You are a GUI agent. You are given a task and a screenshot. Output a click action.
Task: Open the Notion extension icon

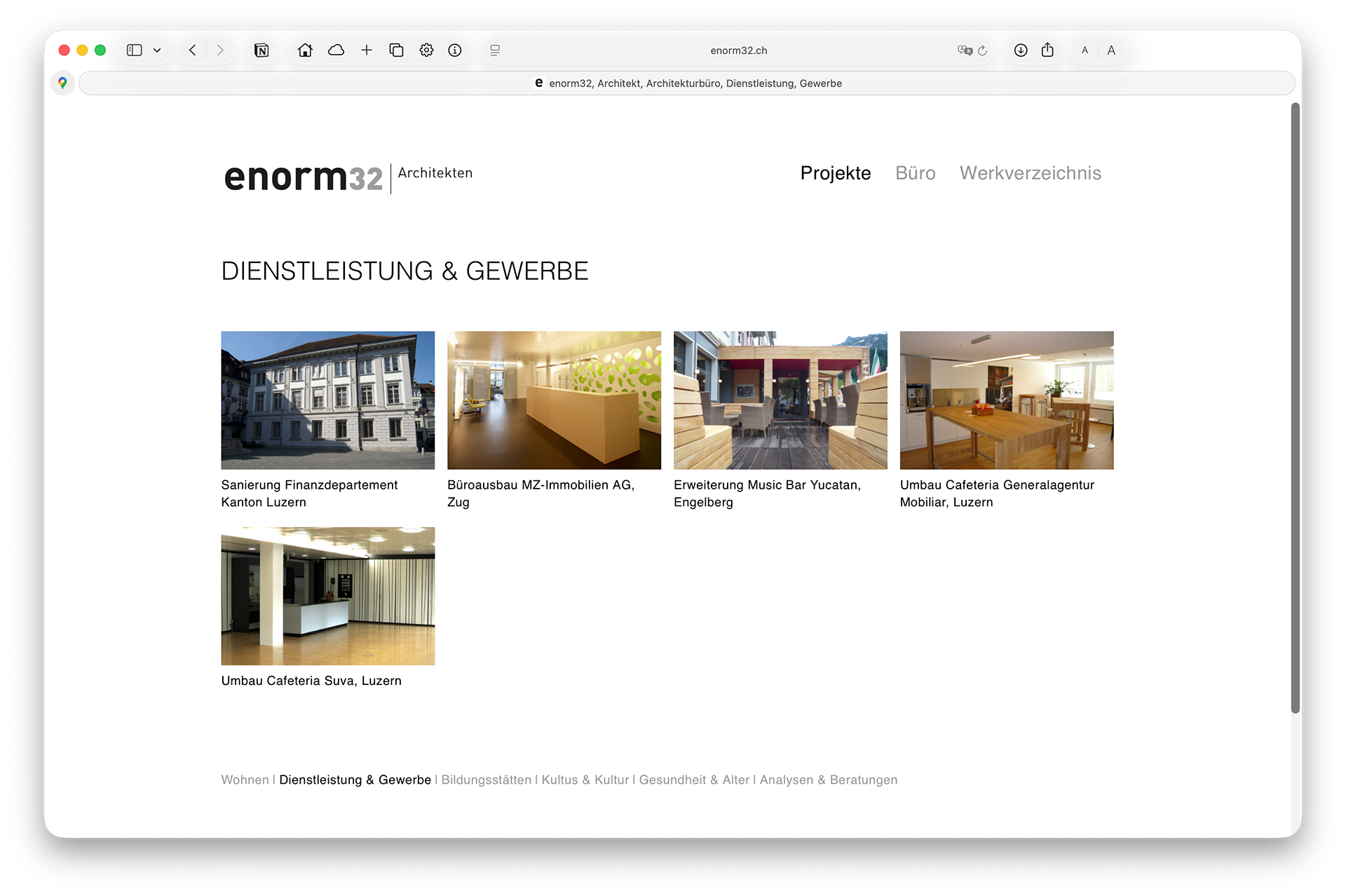click(x=261, y=50)
